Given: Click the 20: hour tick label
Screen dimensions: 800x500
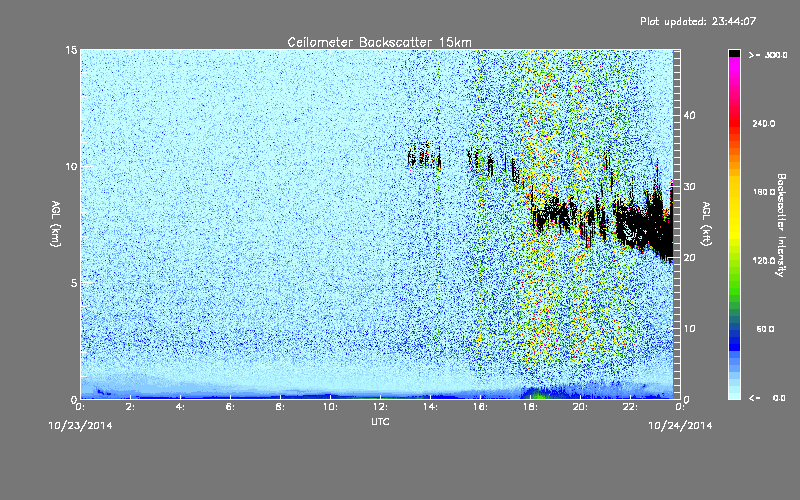Looking at the screenshot, I should (x=580, y=407).
